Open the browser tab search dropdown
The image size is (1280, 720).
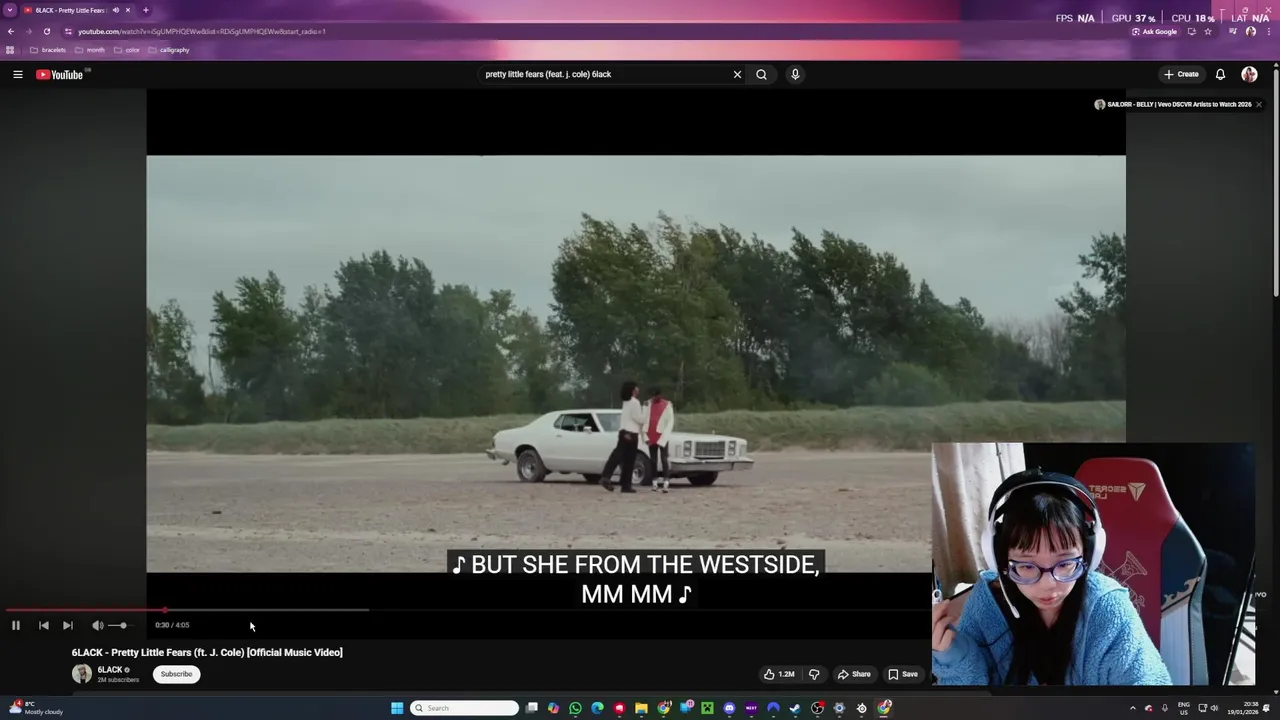tap(10, 10)
